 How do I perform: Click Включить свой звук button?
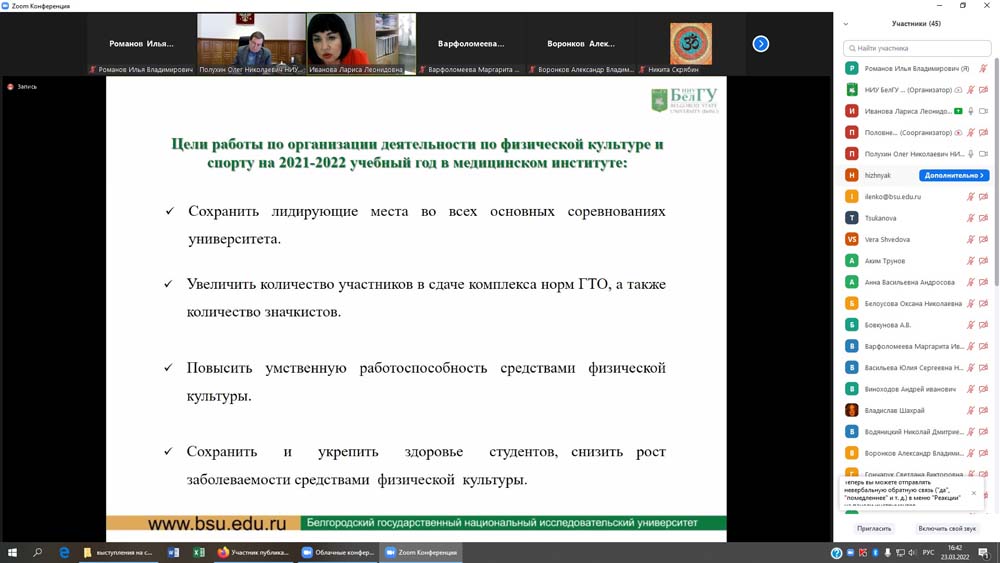(947, 528)
